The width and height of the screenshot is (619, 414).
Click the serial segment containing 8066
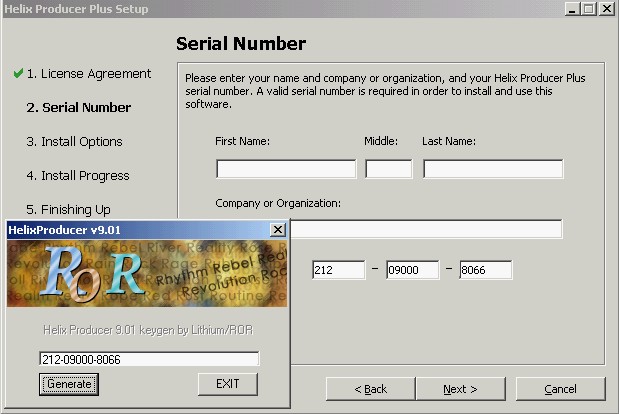point(486,270)
